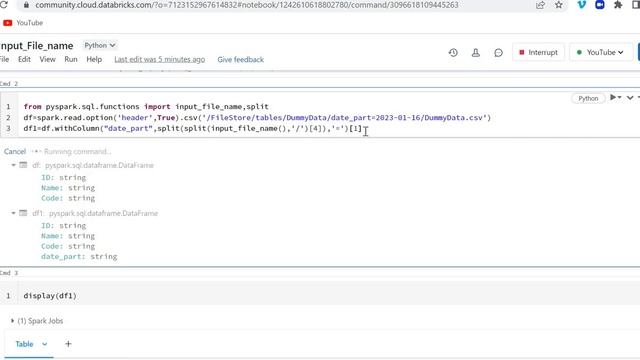The height and width of the screenshot is (360, 640).
Task: Click the date_part: string schema field
Action: point(79,256)
